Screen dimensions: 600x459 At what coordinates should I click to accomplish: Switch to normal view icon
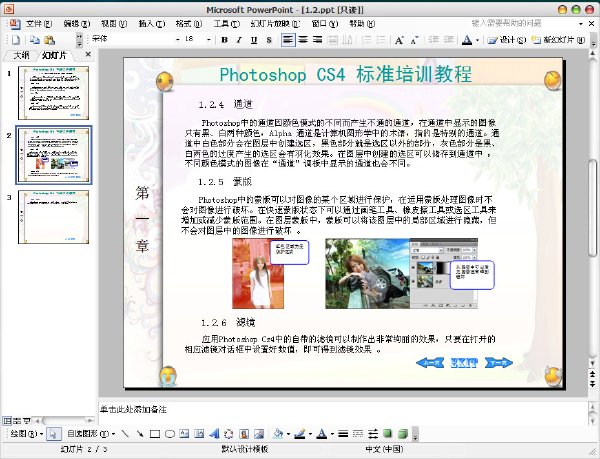coord(7,421)
